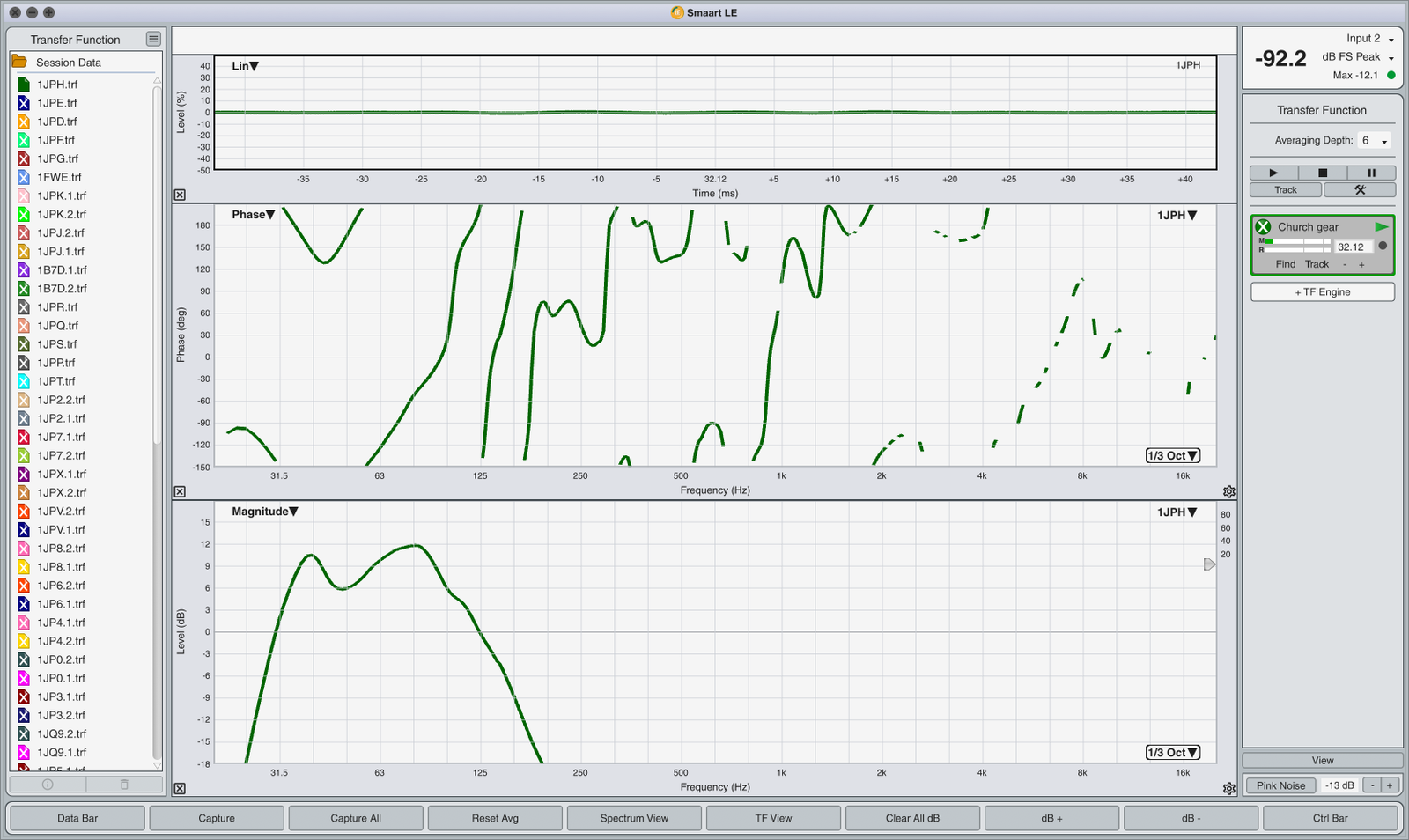Toggle visibility of 1JPR.trf trace
The image size is (1409, 840).
click(24, 307)
